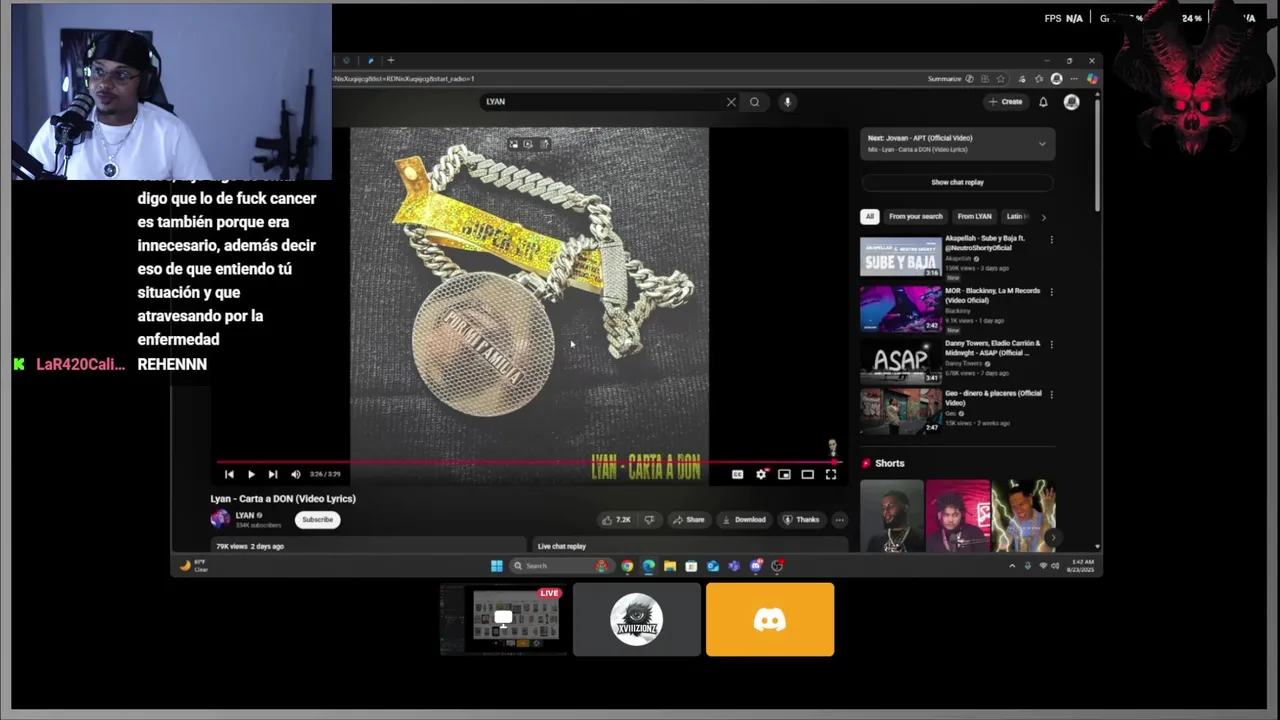The width and height of the screenshot is (1280, 720).
Task: Open options for MOR - Blackinny video
Action: tap(1051, 292)
